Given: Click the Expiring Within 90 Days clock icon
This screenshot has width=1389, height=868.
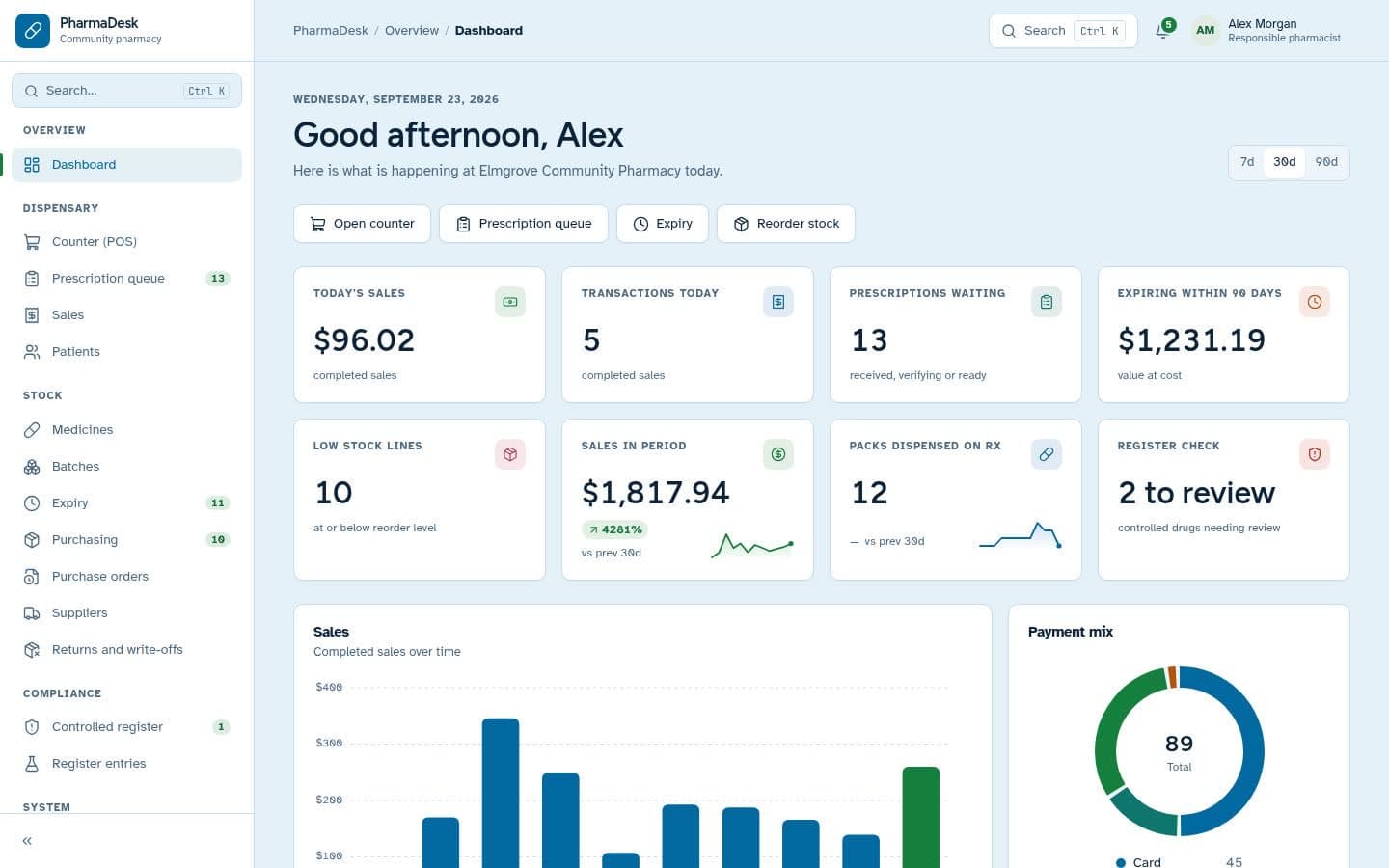Looking at the screenshot, I should coord(1315,302).
